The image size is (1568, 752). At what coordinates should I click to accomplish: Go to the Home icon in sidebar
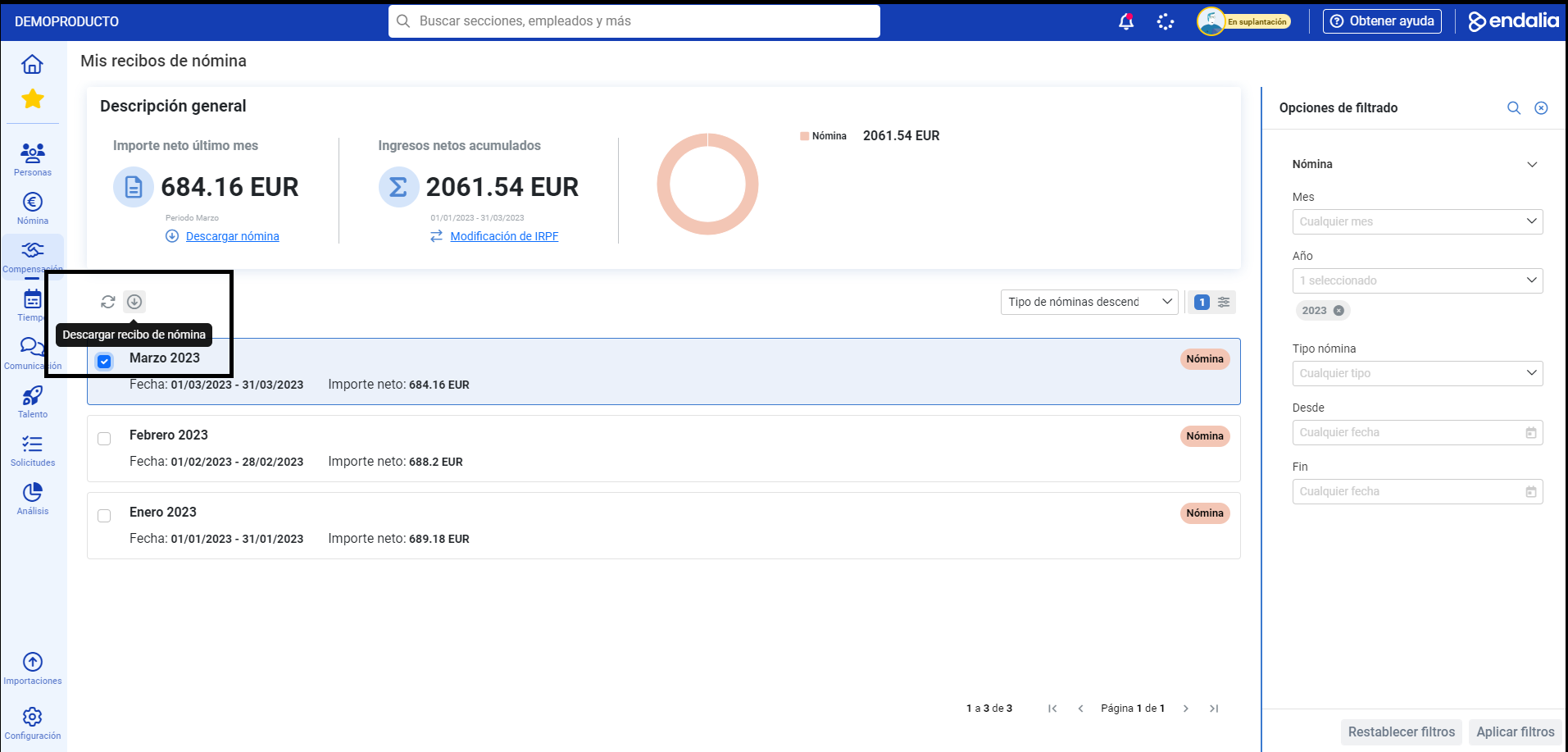pyautogui.click(x=32, y=64)
